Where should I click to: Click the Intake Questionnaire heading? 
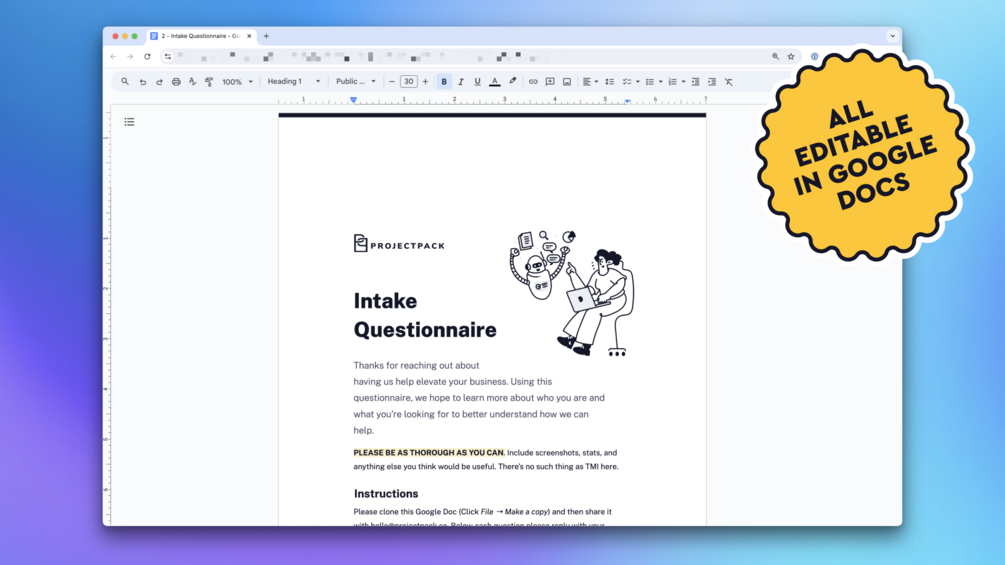425,315
